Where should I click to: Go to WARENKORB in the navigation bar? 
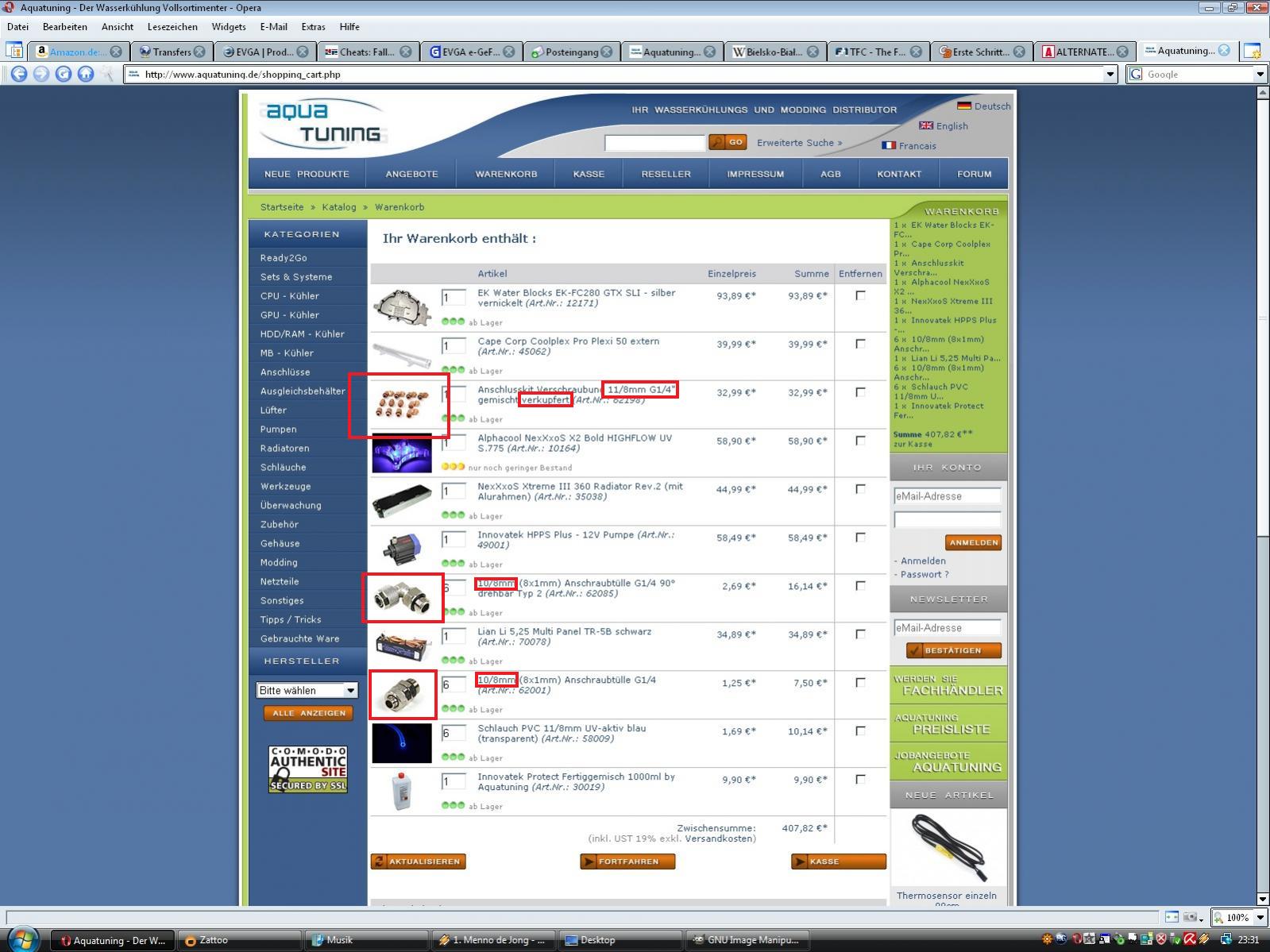(x=506, y=174)
